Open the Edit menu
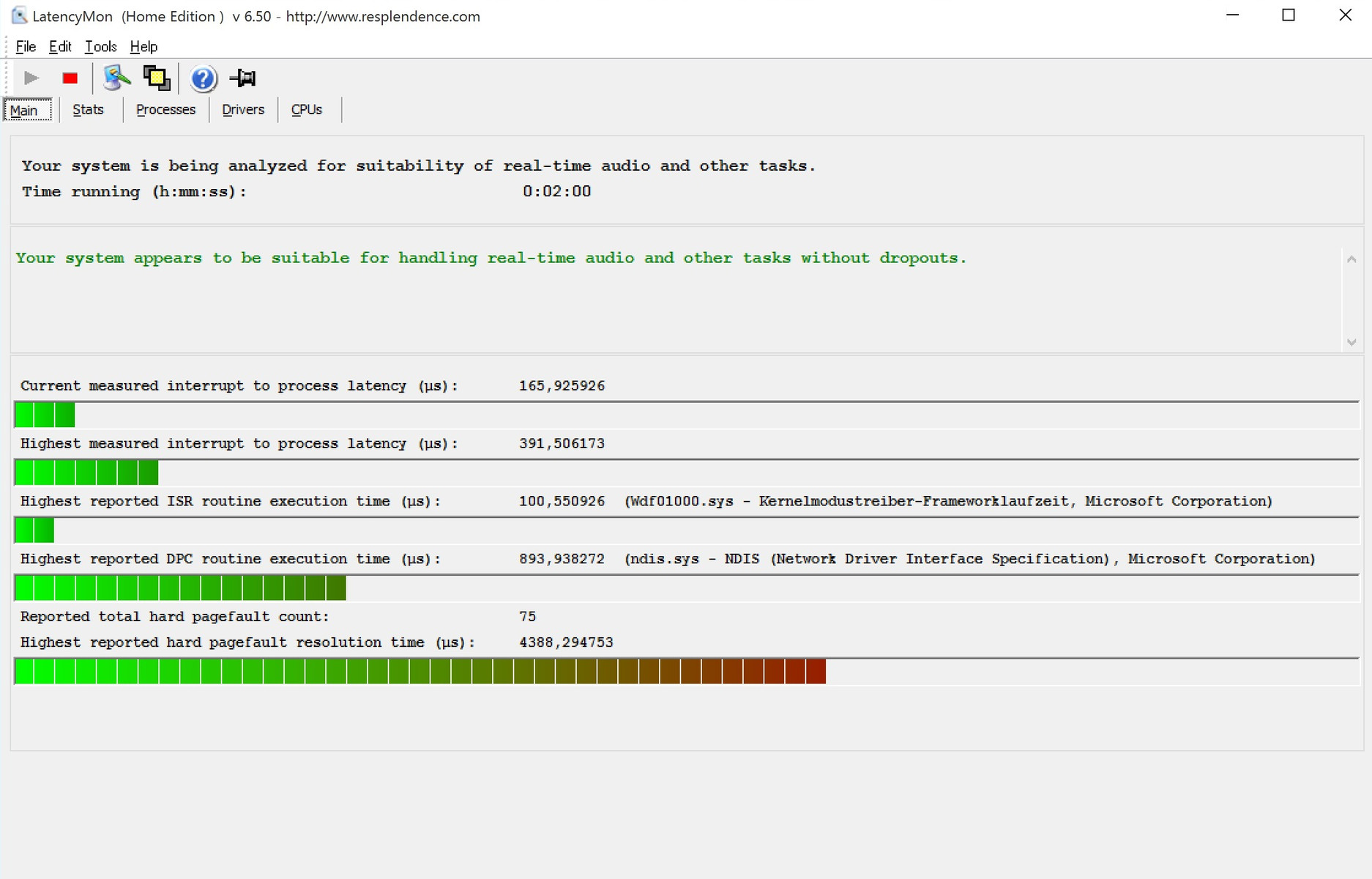 click(x=60, y=46)
